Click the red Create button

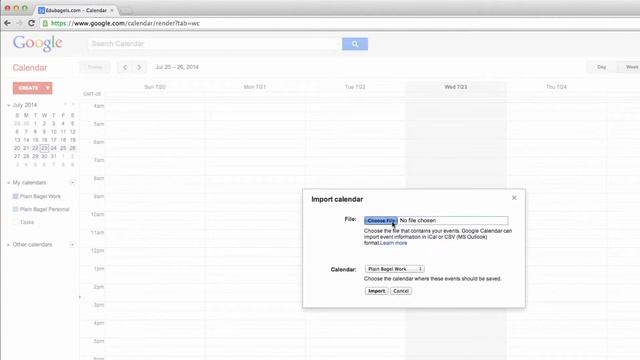click(x=29, y=88)
